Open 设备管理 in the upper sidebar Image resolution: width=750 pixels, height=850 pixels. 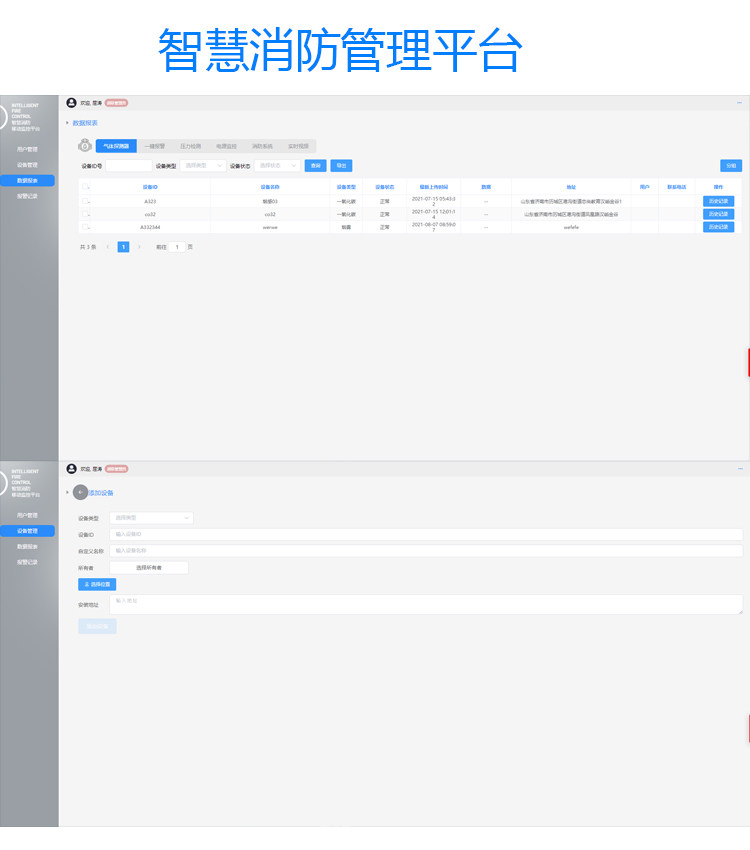click(27, 165)
